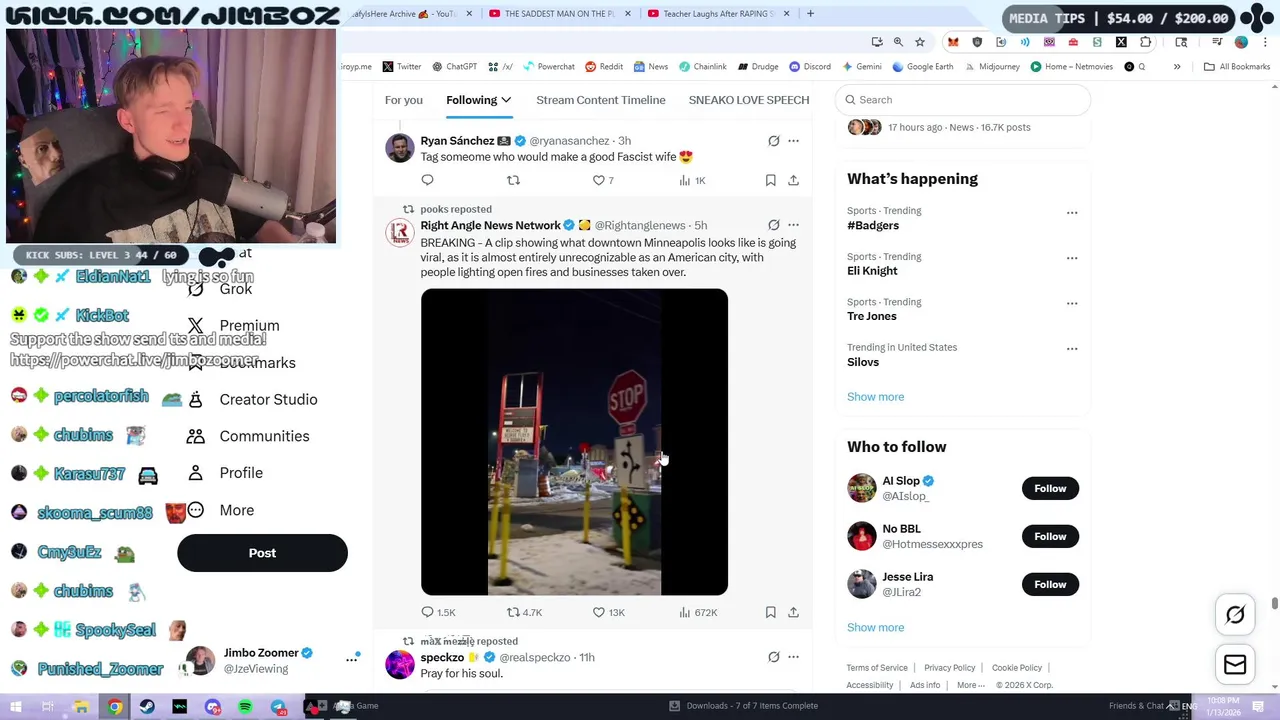Open floating Grok button at right

[x=1235, y=615]
